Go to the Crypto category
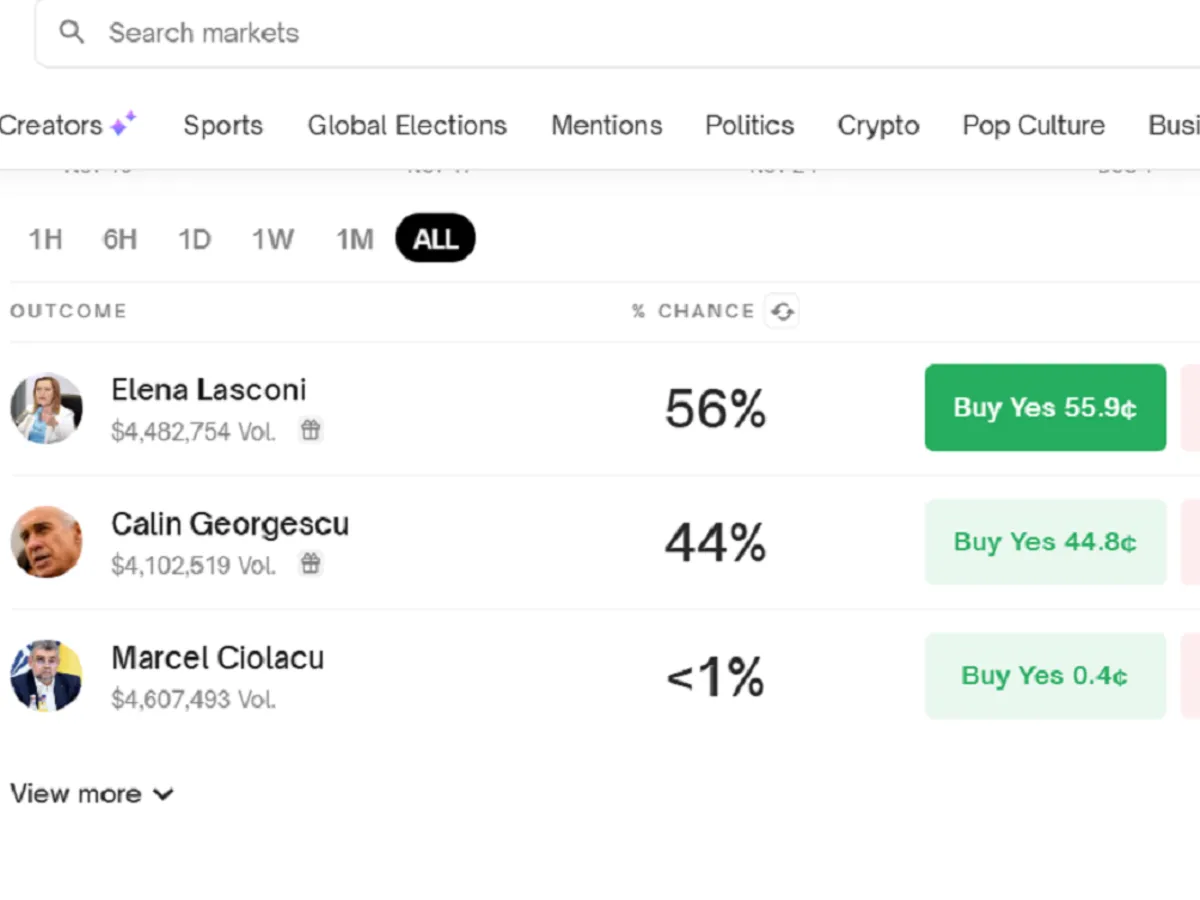The width and height of the screenshot is (1200, 900). point(878,125)
